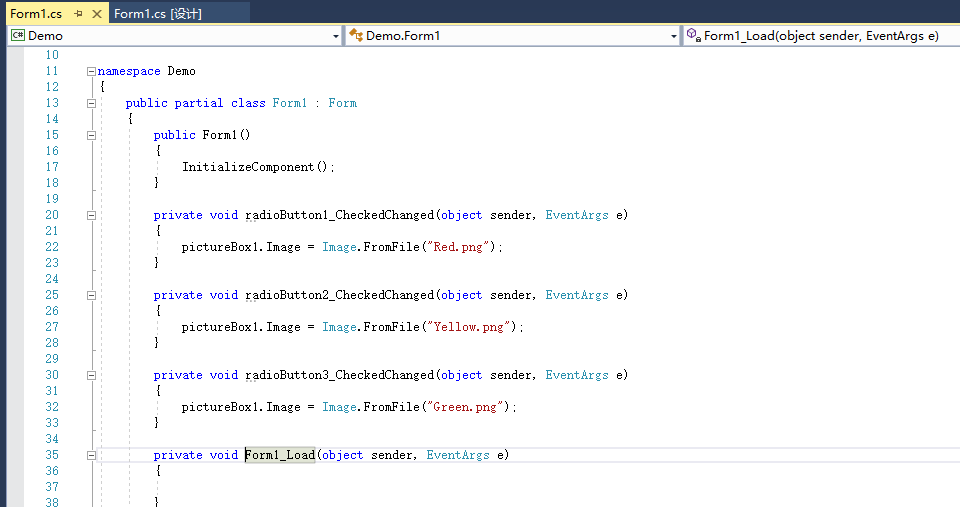The width and height of the screenshot is (960, 507).
Task: Collapse the radioButton1_CheckedChanged method
Action: (x=91, y=216)
